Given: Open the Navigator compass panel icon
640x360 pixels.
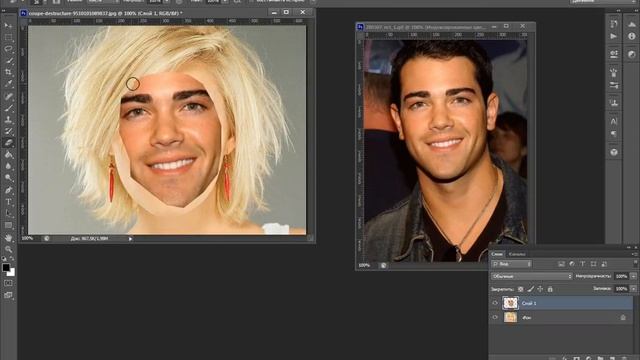Looking at the screenshot, I should (632, 54).
